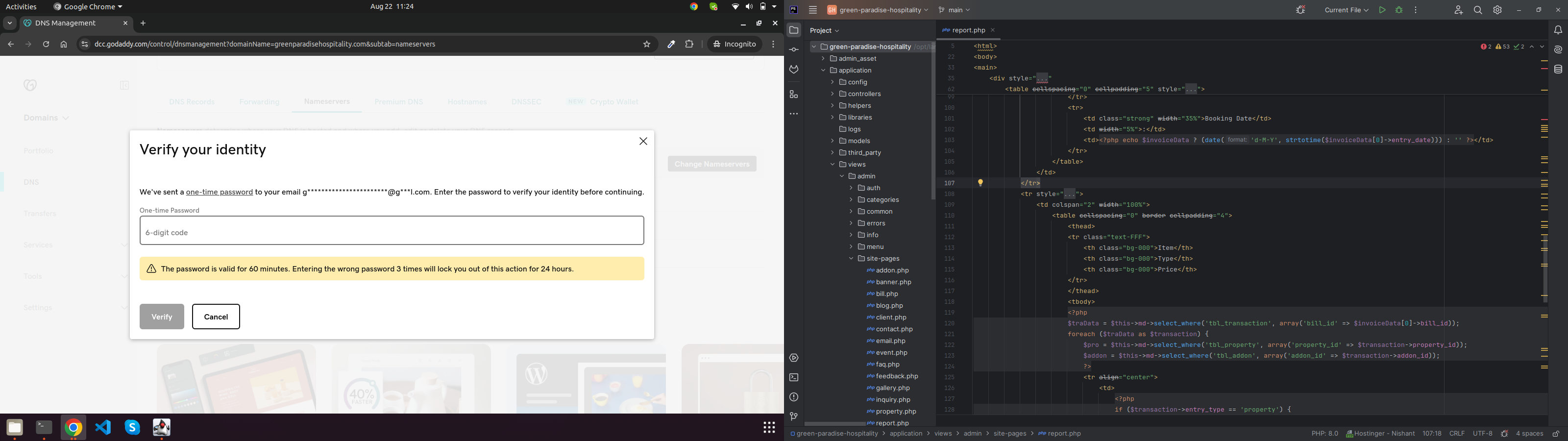Collapse the site-pages folder
This screenshot has height=441, width=1568.
pos(851,259)
